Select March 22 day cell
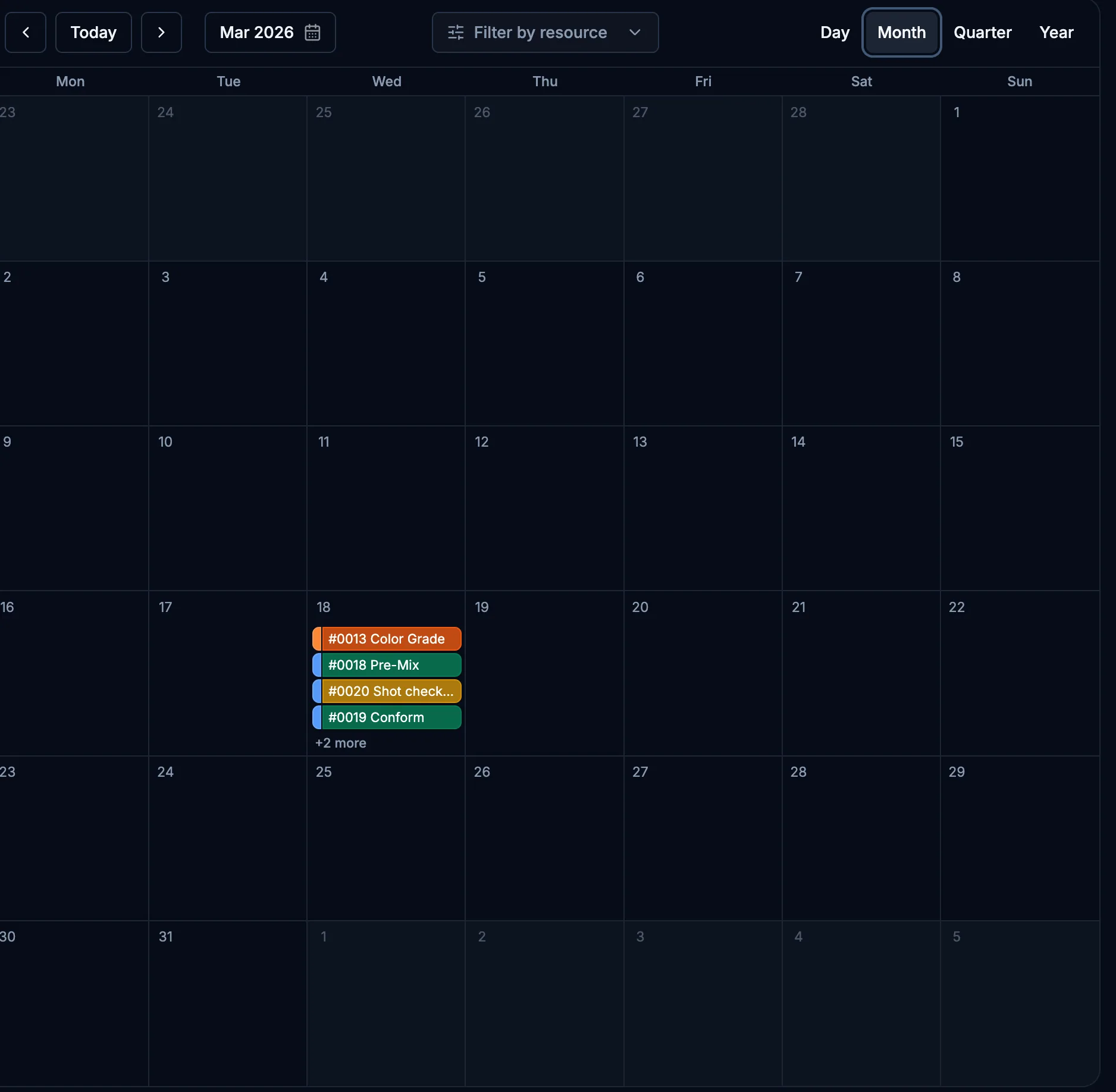Image resolution: width=1116 pixels, height=1092 pixels. [x=1020, y=673]
